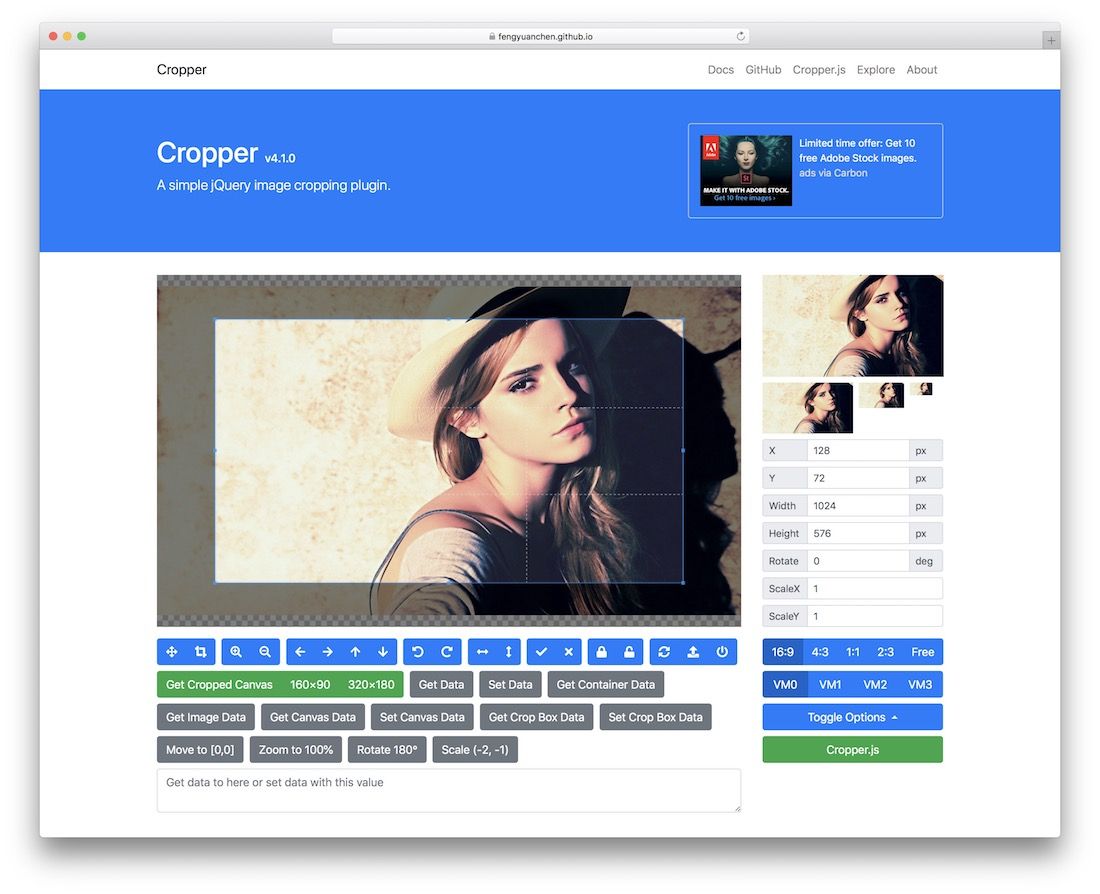Viewport: 1100px width, 894px height.
Task: Click ads via Carbon link
Action: pyautogui.click(x=833, y=173)
